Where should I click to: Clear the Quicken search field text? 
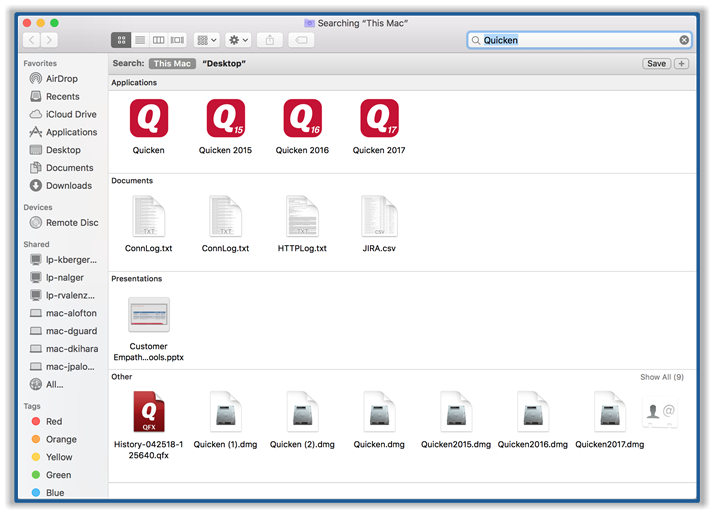point(684,40)
